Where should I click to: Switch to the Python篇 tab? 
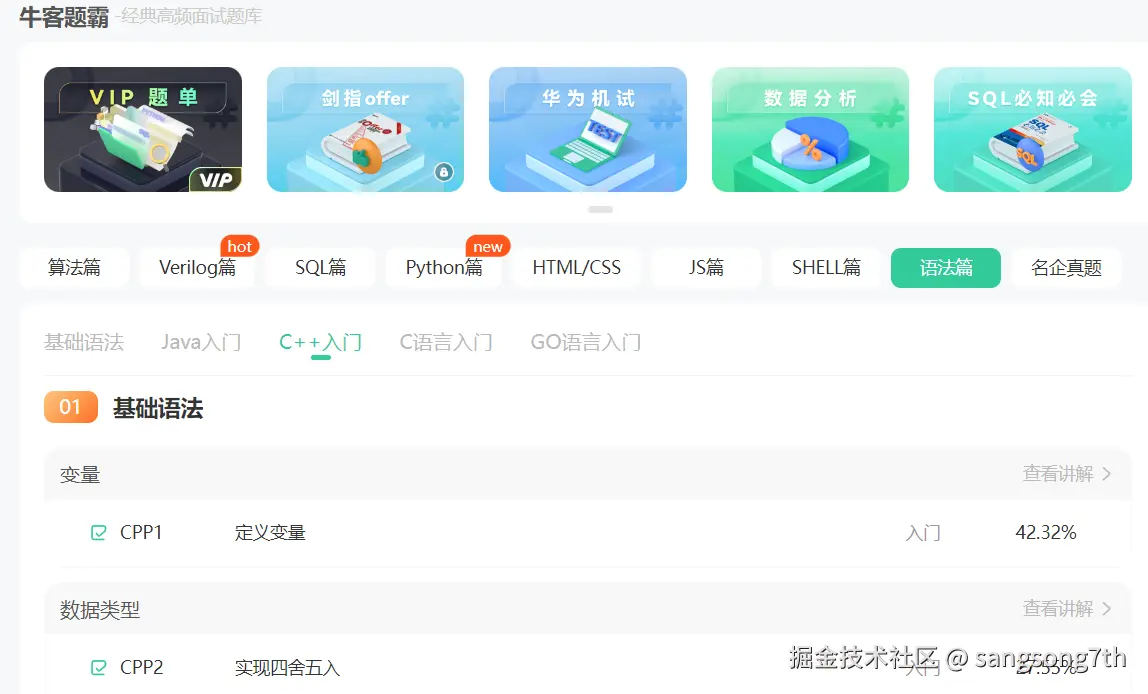tap(444, 268)
